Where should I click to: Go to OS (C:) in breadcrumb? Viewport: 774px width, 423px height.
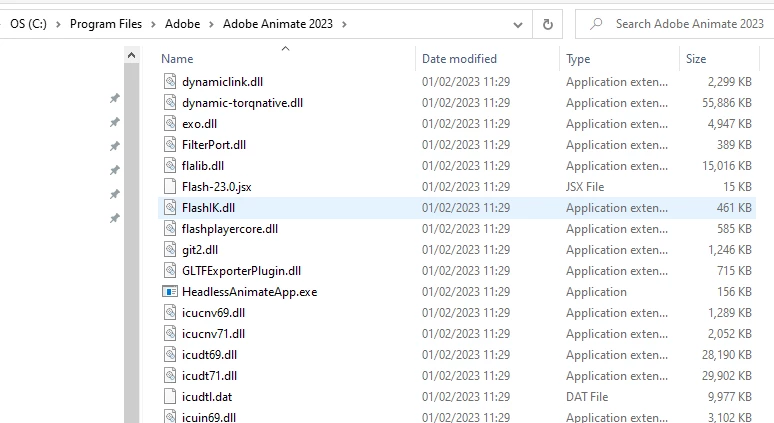28,24
